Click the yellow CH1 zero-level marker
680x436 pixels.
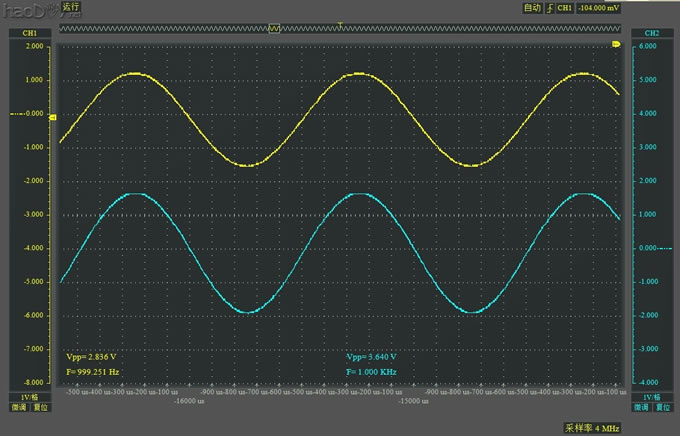[53, 117]
